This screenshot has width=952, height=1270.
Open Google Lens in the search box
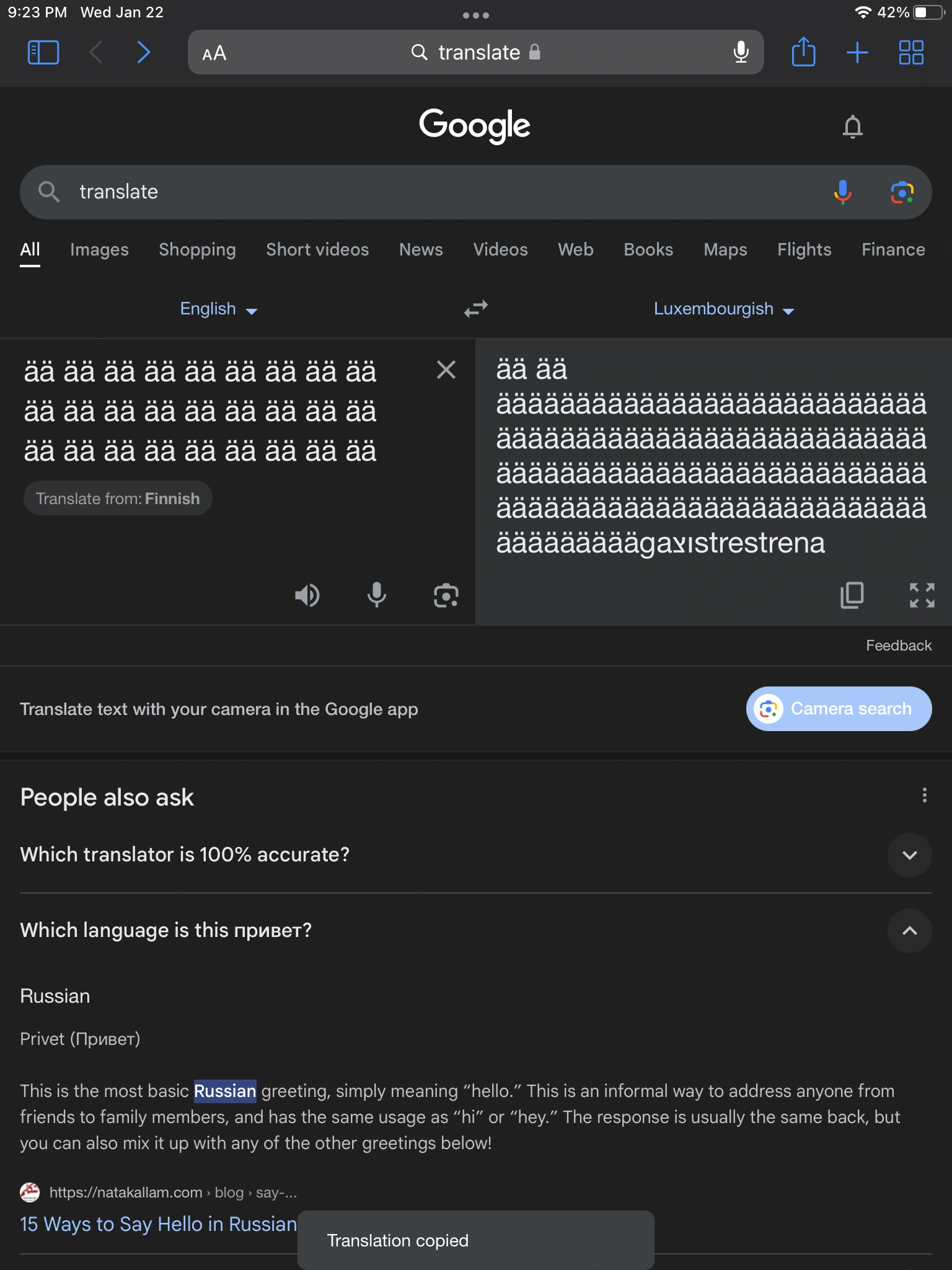tap(902, 192)
